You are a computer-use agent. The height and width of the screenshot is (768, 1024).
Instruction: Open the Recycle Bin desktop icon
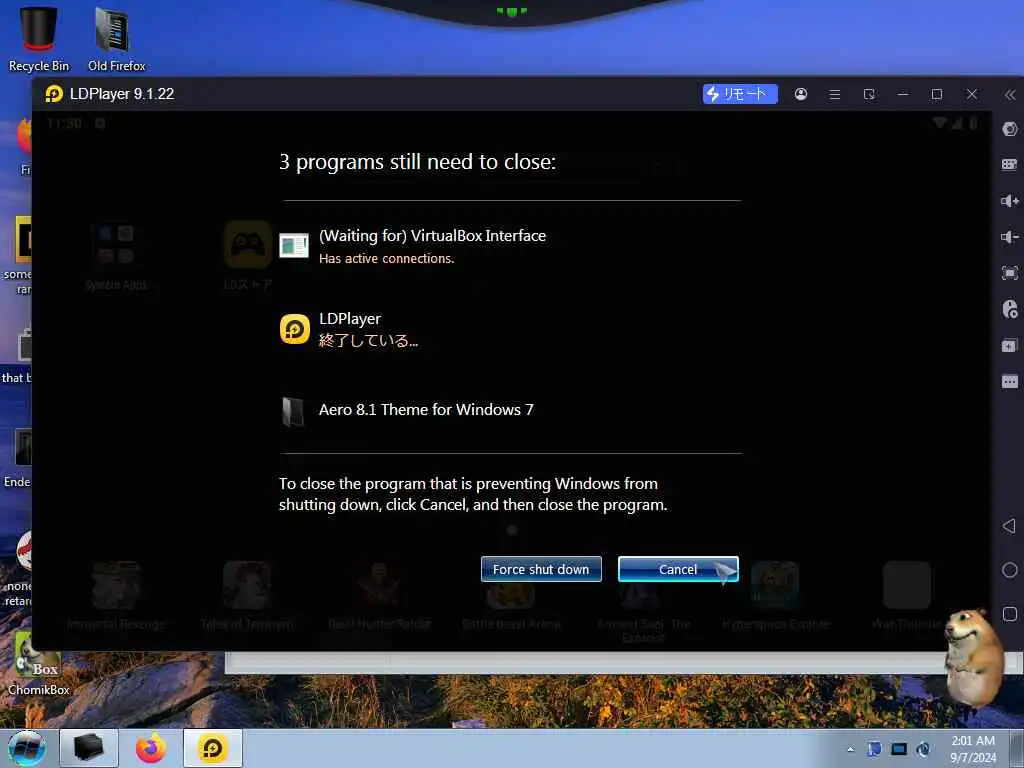[x=39, y=39]
